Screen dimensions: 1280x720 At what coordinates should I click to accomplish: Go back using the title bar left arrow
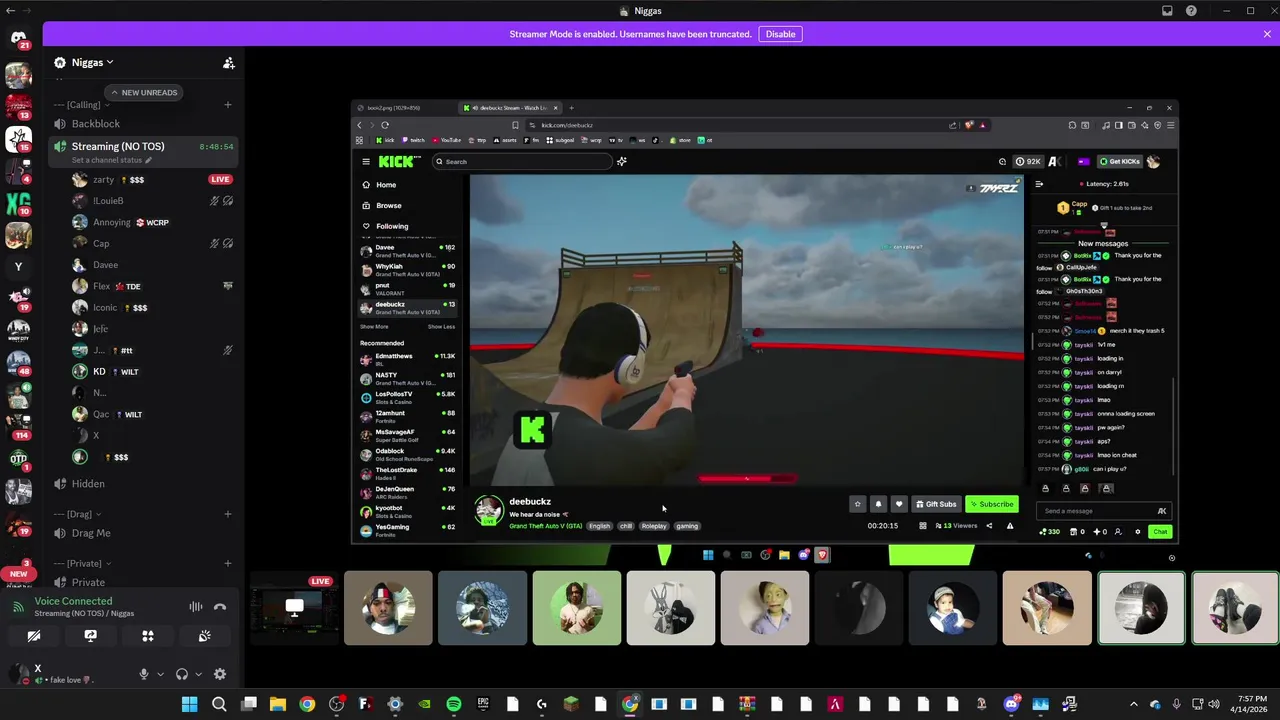point(11,11)
